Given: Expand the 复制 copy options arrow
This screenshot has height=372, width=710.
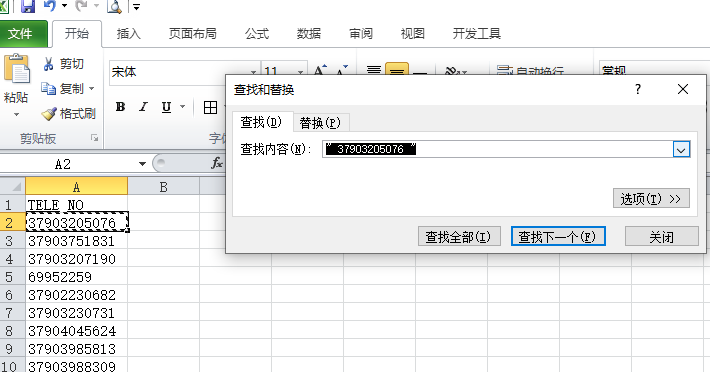Looking at the screenshot, I should pos(92,89).
